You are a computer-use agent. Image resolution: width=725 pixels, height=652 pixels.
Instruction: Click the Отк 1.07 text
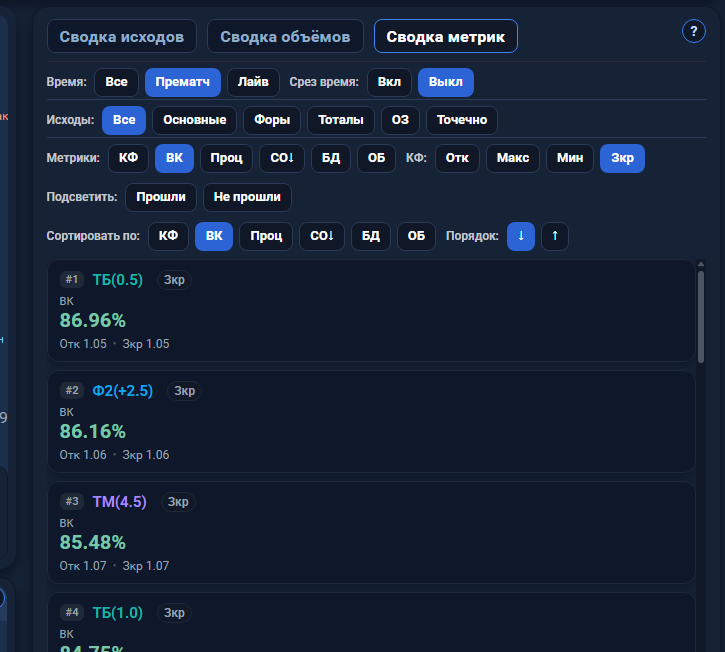tap(83, 566)
